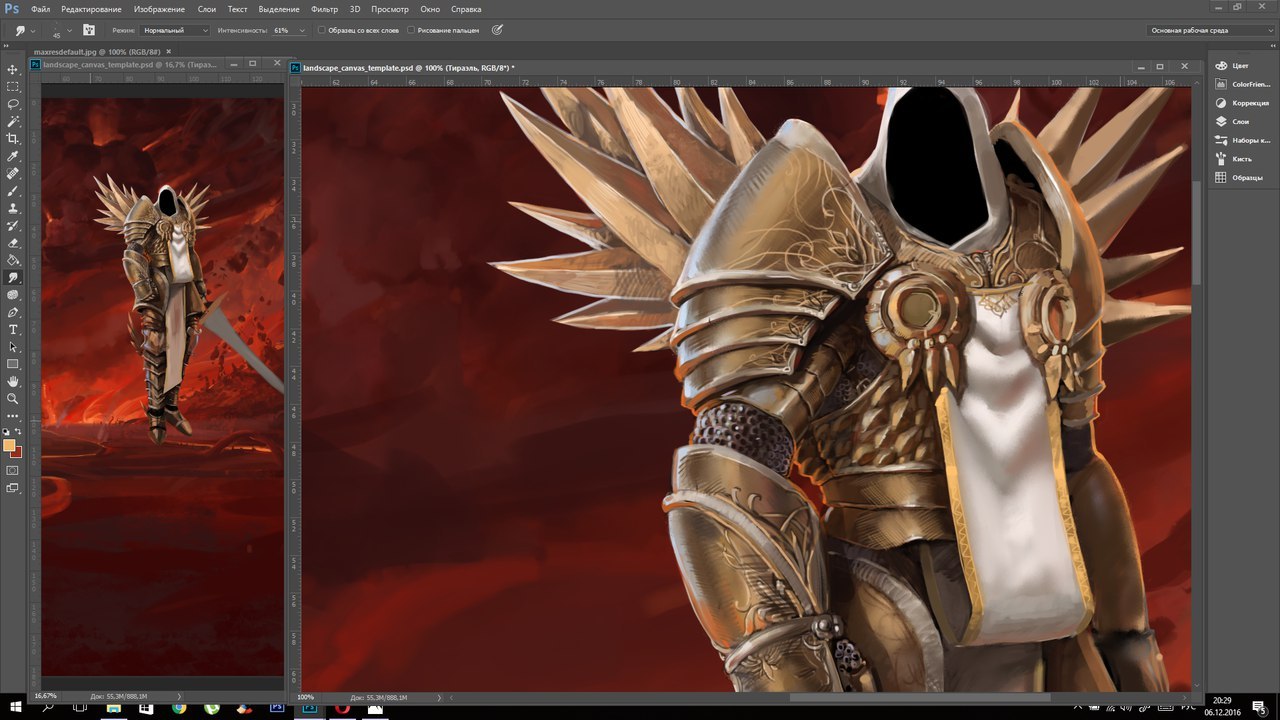Open the Фильтр menu
Image resolution: width=1280 pixels, height=720 pixels.
(x=325, y=9)
